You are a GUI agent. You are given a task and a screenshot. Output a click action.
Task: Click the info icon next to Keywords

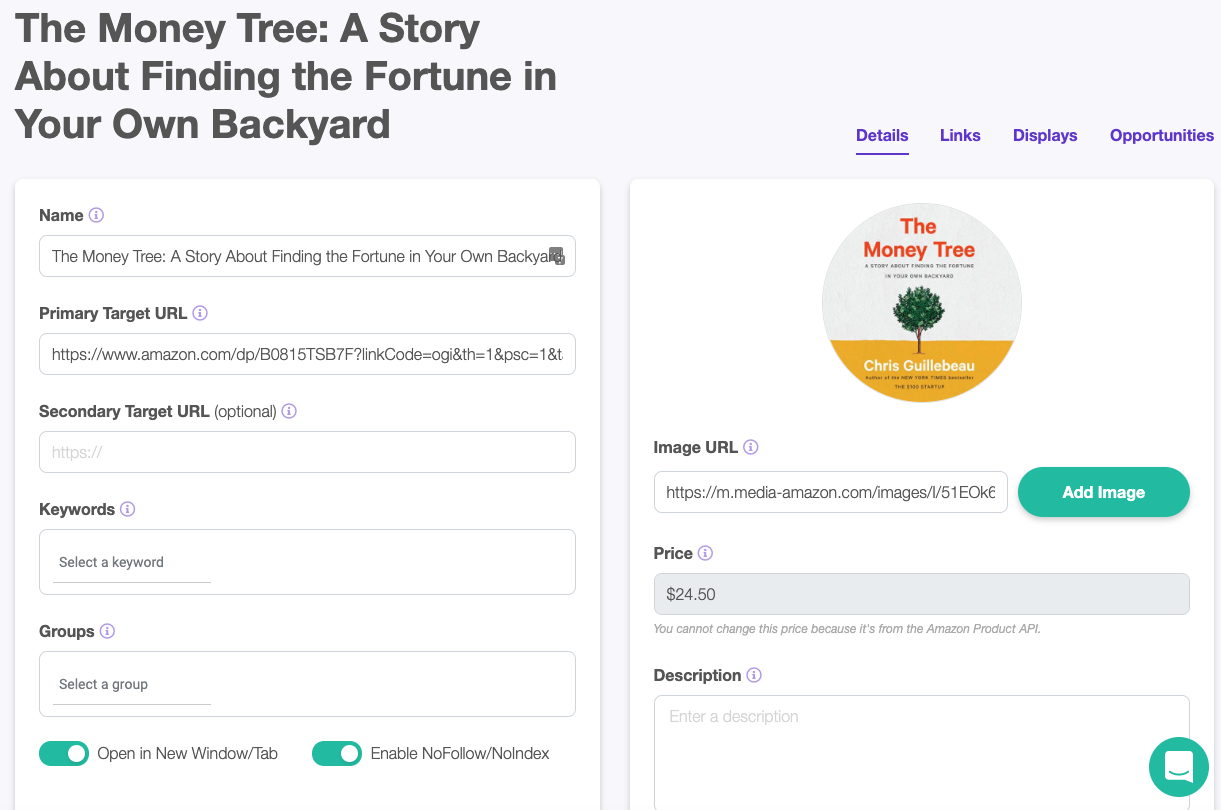tap(127, 509)
